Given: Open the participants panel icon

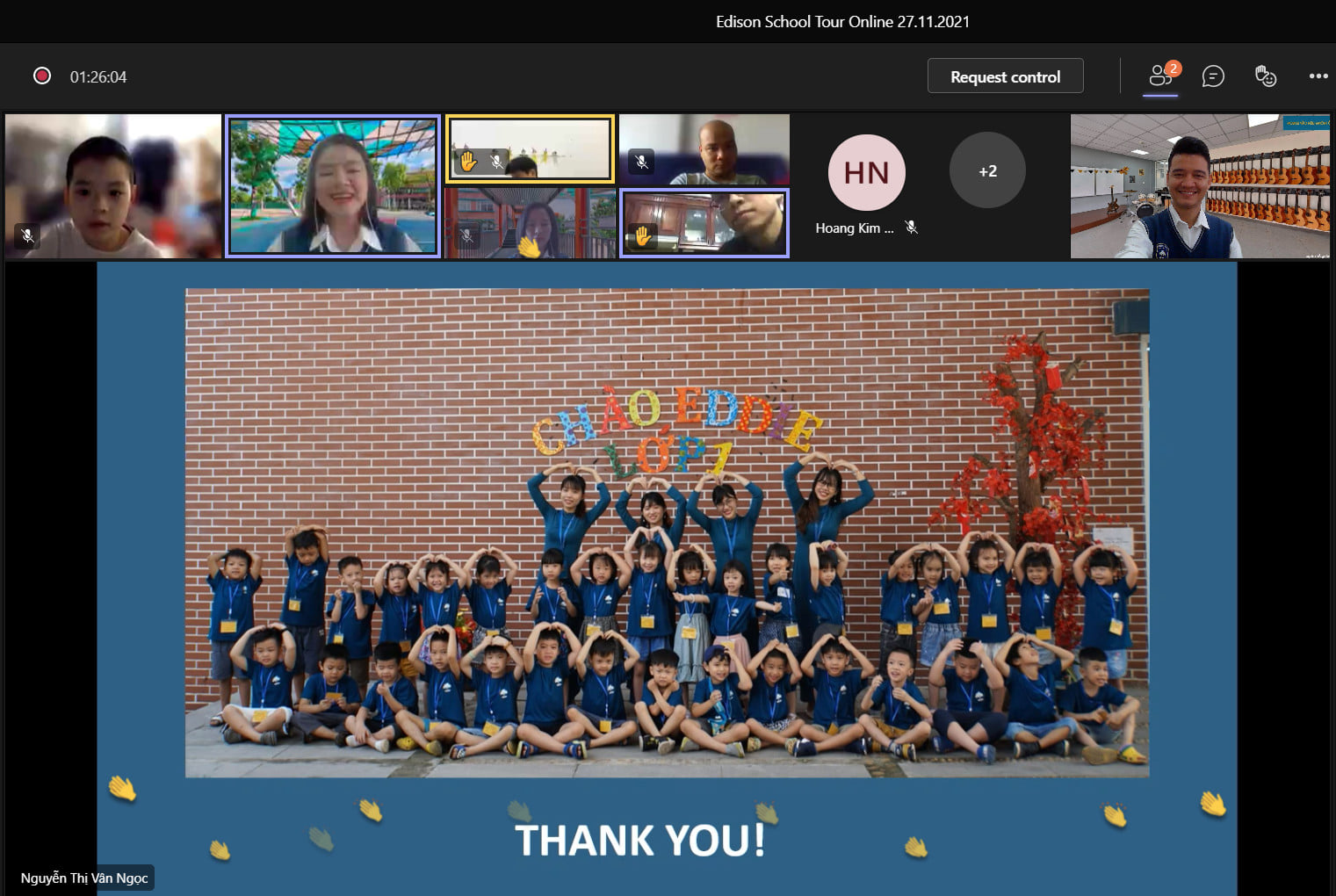Looking at the screenshot, I should pyautogui.click(x=1161, y=76).
